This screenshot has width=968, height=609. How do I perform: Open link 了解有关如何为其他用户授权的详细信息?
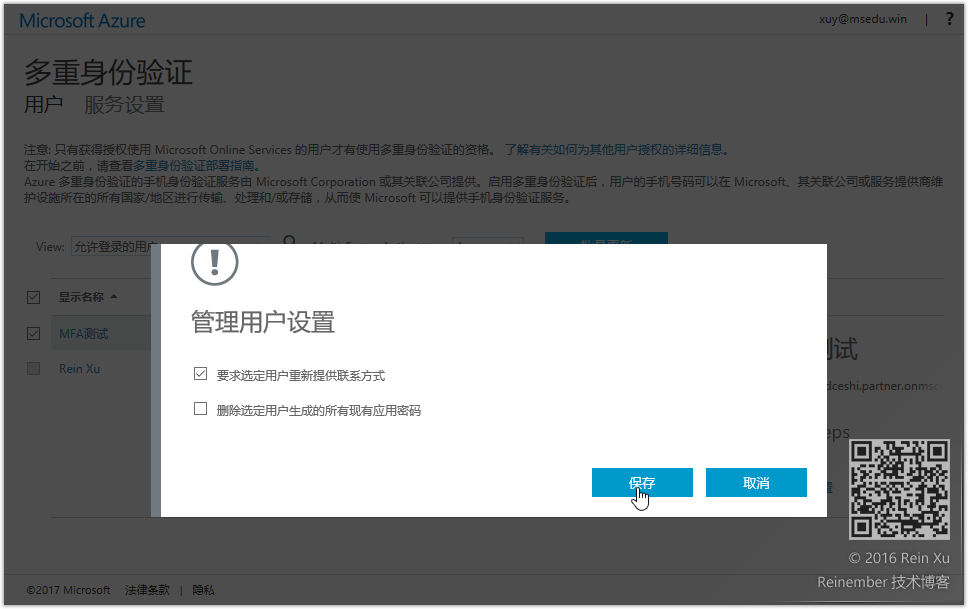coord(617,149)
